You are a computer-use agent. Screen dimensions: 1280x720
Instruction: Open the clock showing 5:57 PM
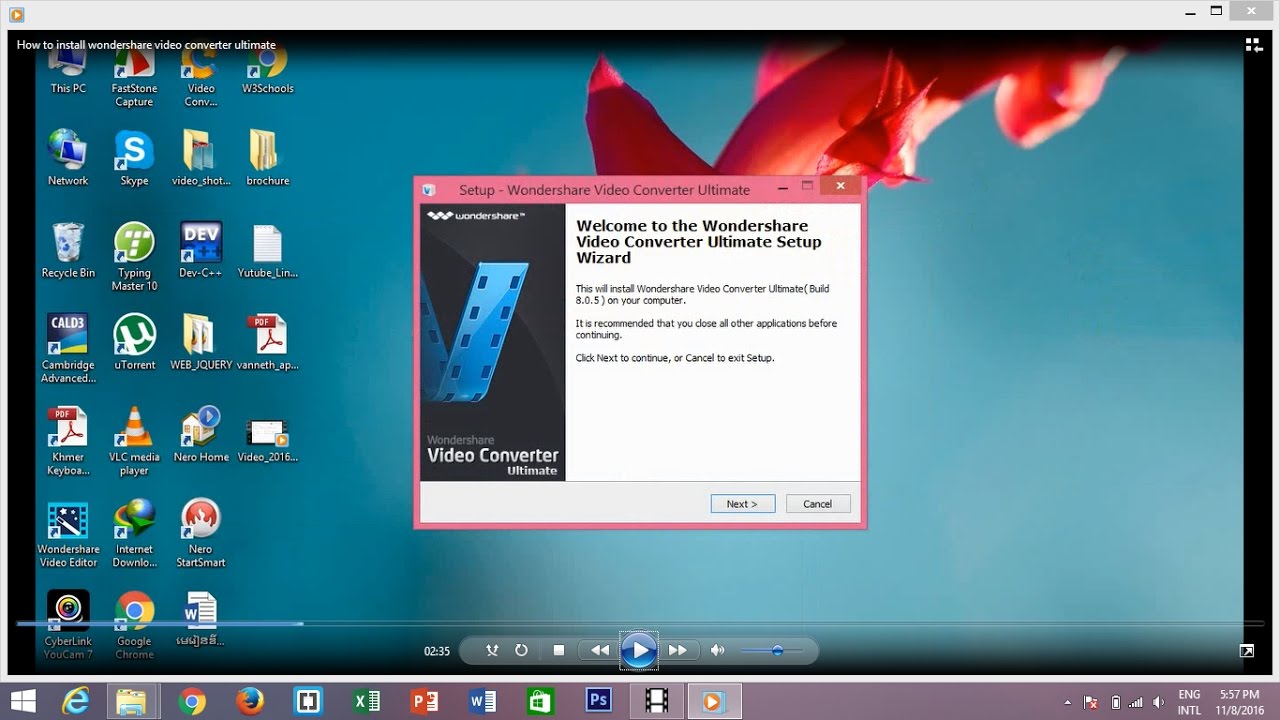coord(1241,702)
